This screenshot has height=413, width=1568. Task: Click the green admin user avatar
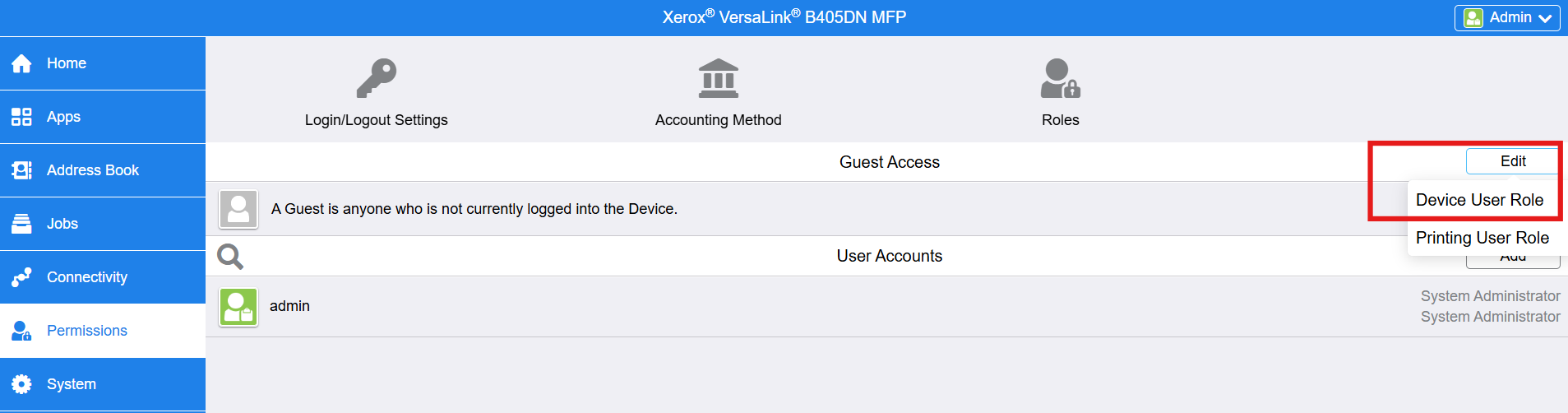pos(238,307)
